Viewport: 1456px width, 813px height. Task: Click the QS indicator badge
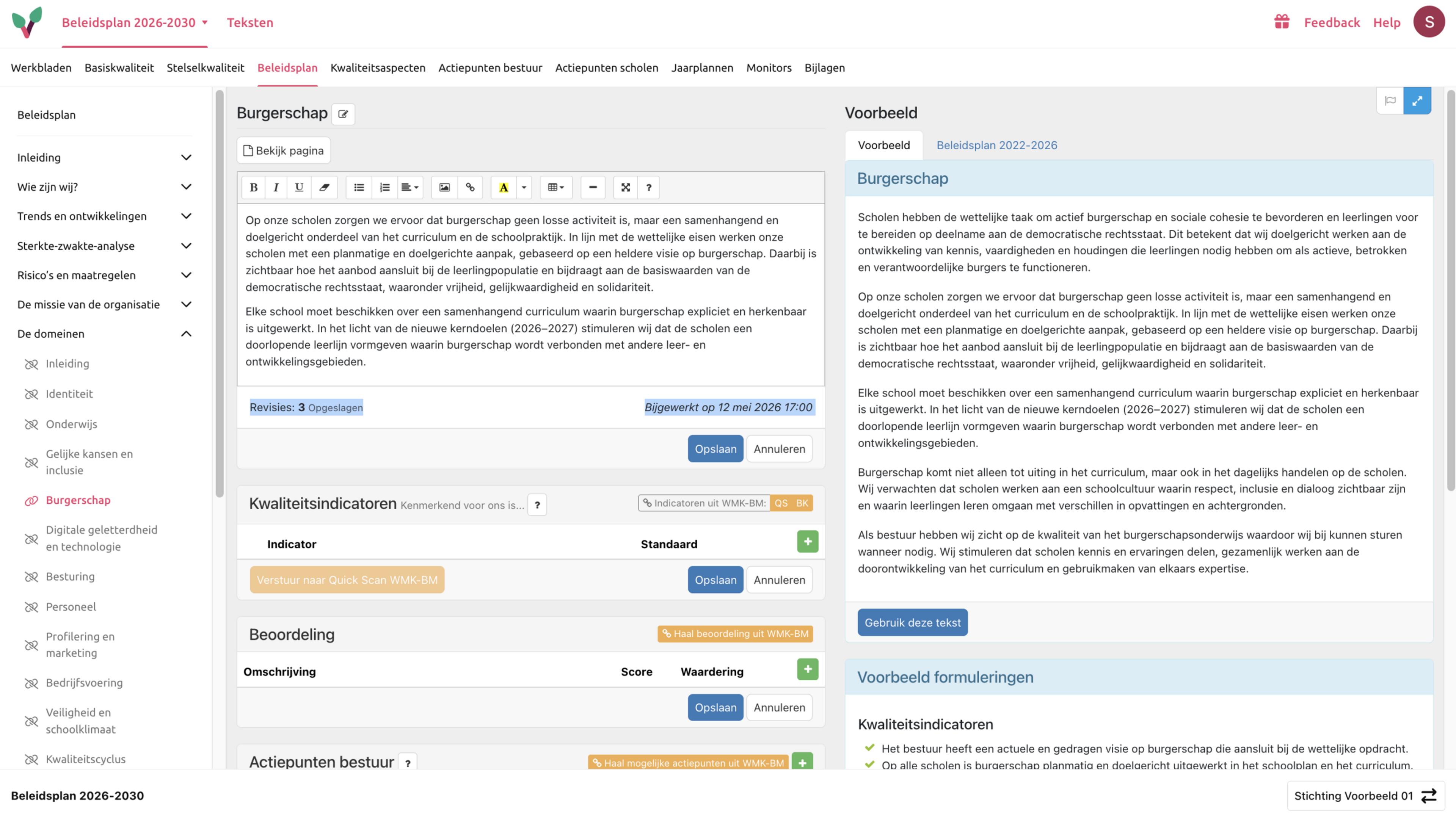(781, 503)
